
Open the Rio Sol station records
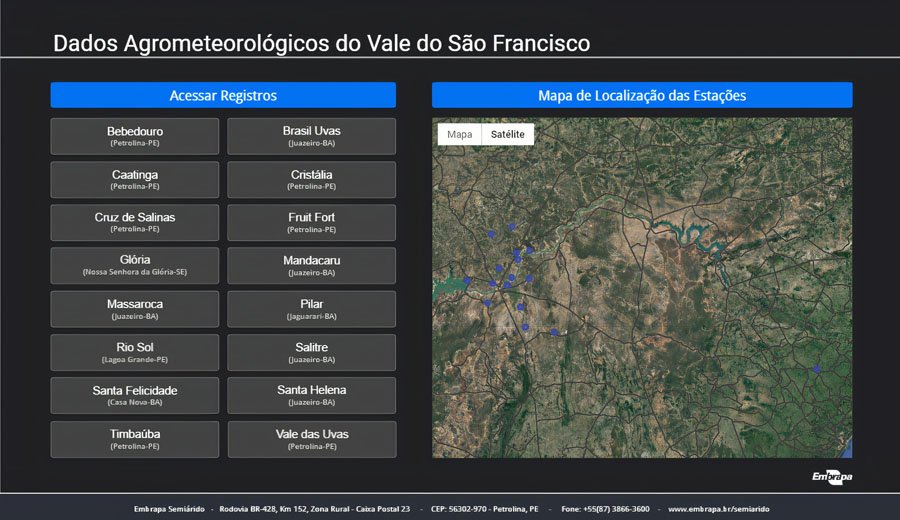click(x=135, y=353)
